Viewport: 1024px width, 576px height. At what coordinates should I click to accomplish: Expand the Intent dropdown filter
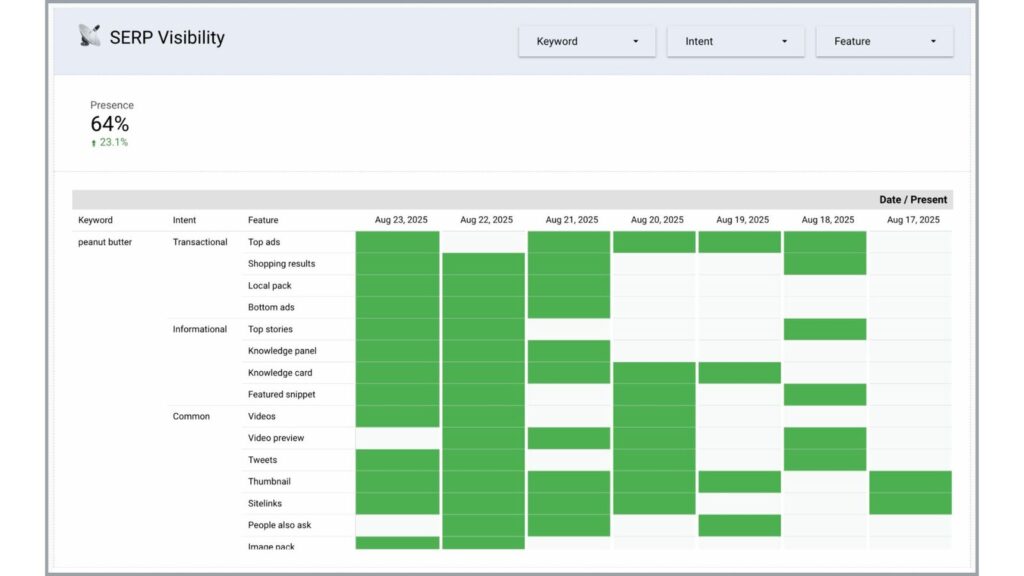point(735,41)
